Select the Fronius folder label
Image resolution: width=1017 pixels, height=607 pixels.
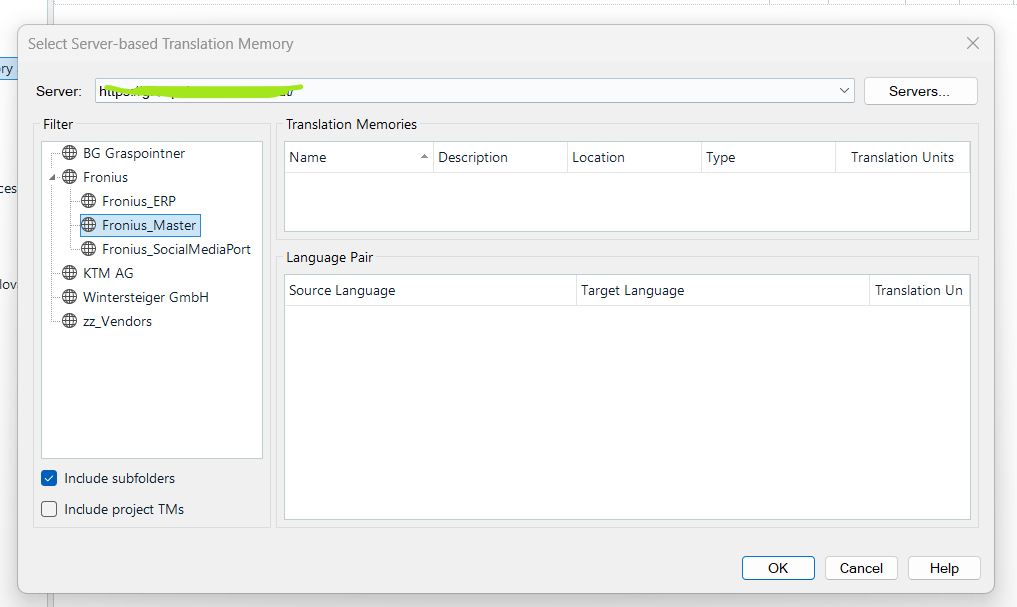click(x=105, y=177)
